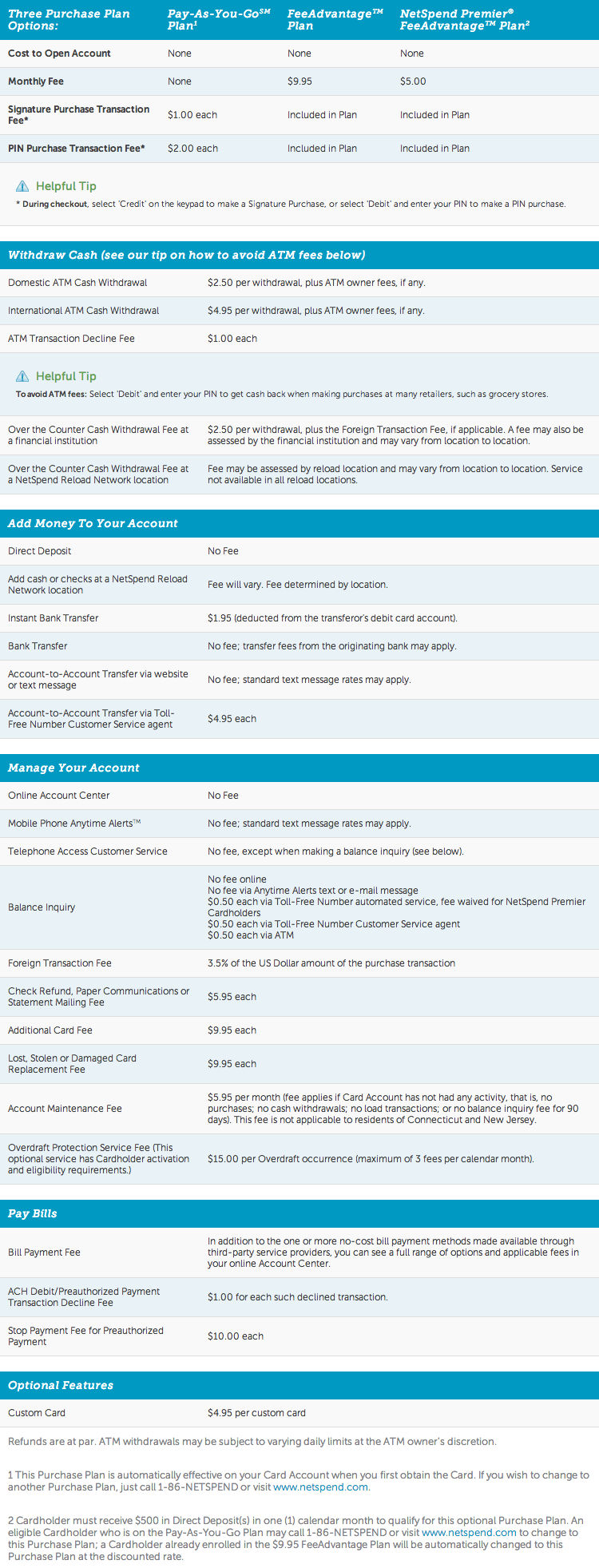Click 'Add cash or checks at a NetSpend Reload Network location'

97,585
